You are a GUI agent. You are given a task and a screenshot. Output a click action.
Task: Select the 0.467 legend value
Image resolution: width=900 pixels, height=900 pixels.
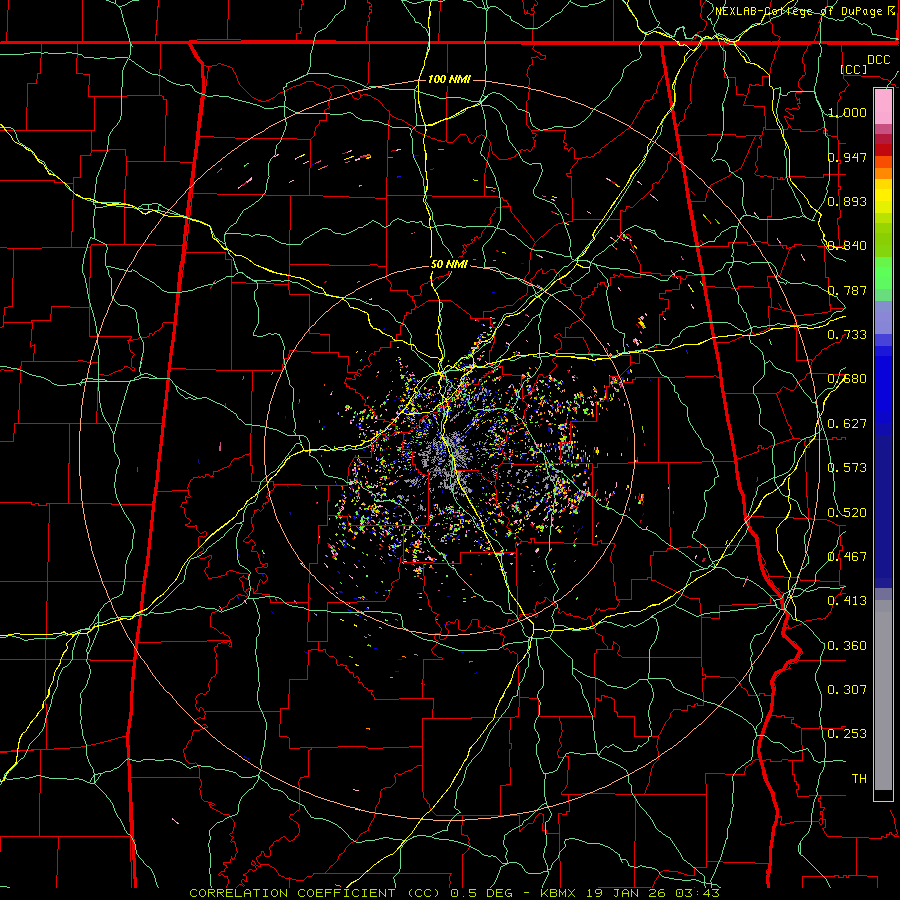tap(847, 557)
